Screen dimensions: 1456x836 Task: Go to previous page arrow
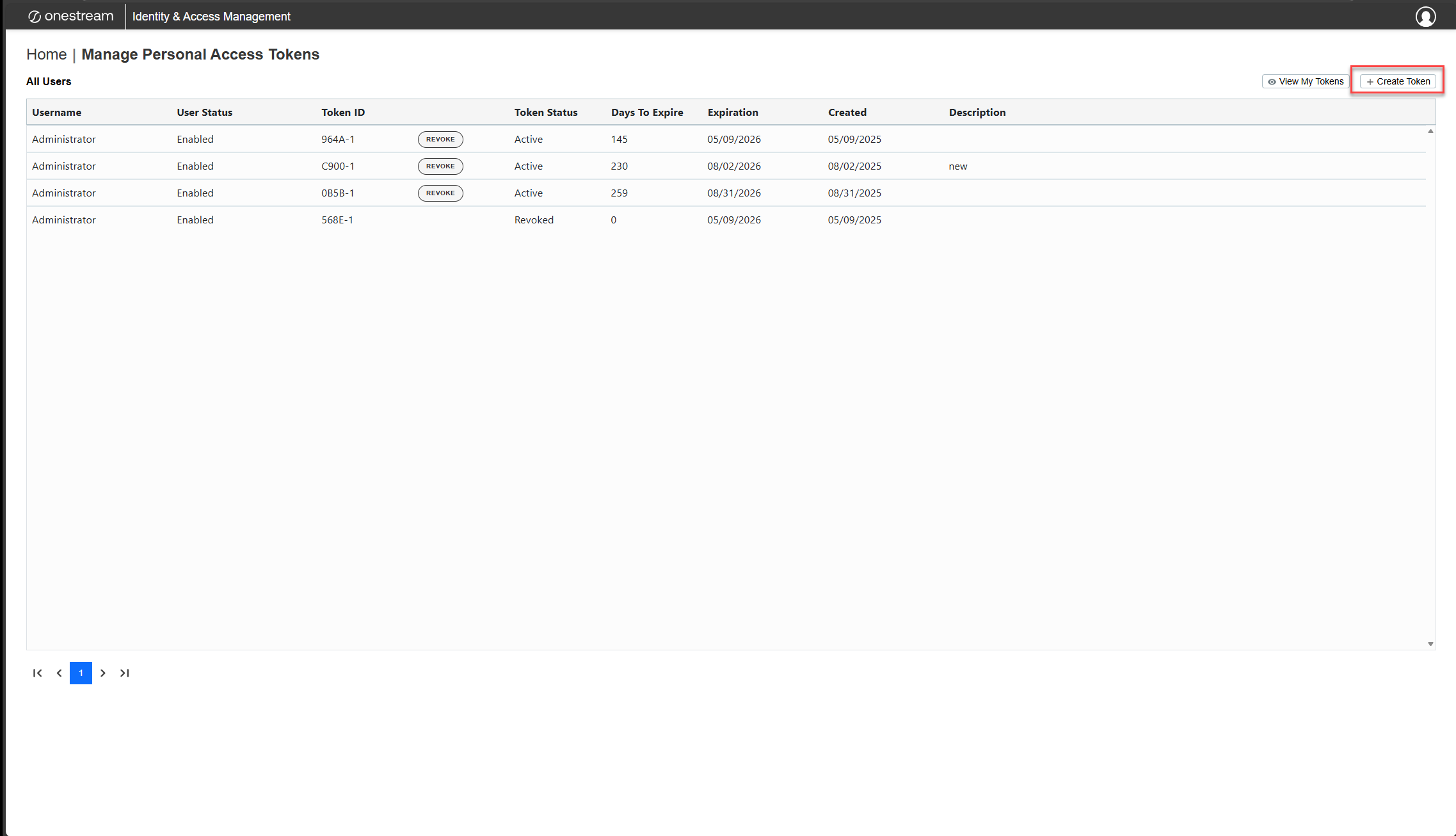[x=59, y=673]
